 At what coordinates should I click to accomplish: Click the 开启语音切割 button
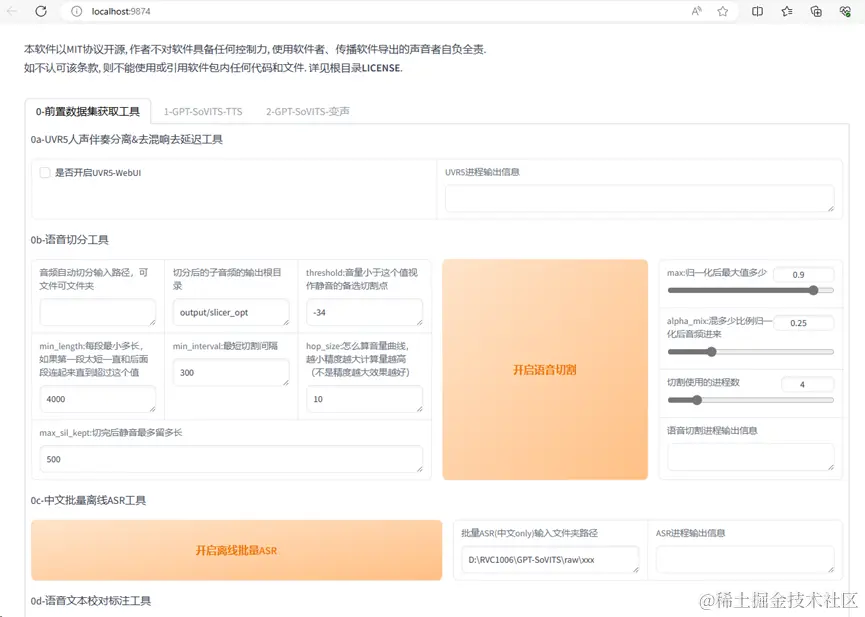(x=545, y=369)
